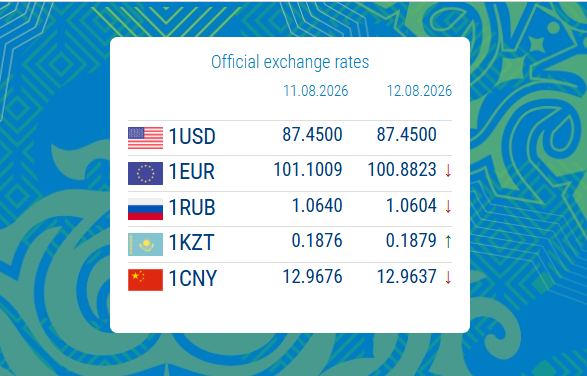Click the Kazakhstan flag icon
This screenshot has width=587, height=376.
(145, 244)
